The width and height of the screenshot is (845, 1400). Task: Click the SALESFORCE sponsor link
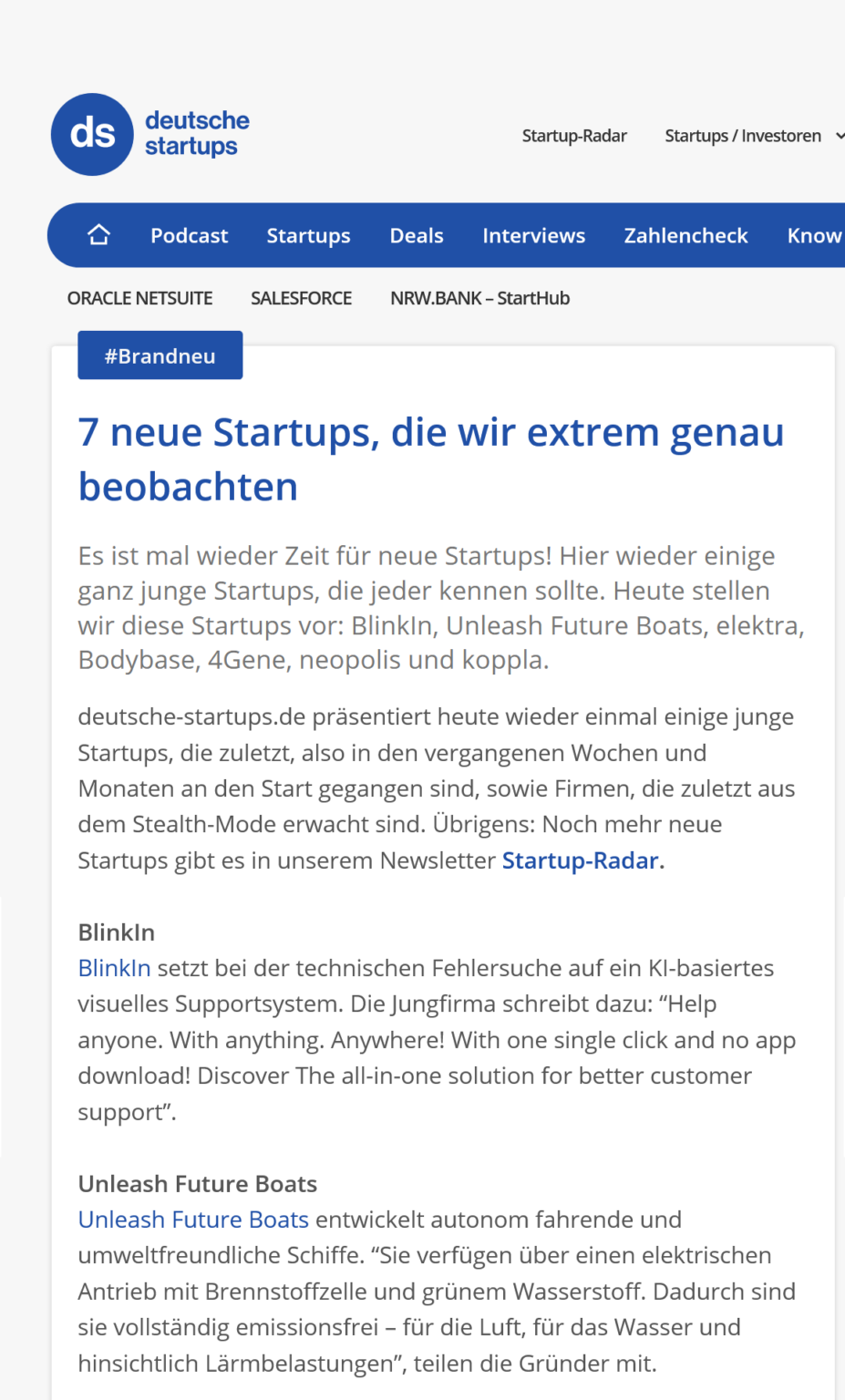301,298
